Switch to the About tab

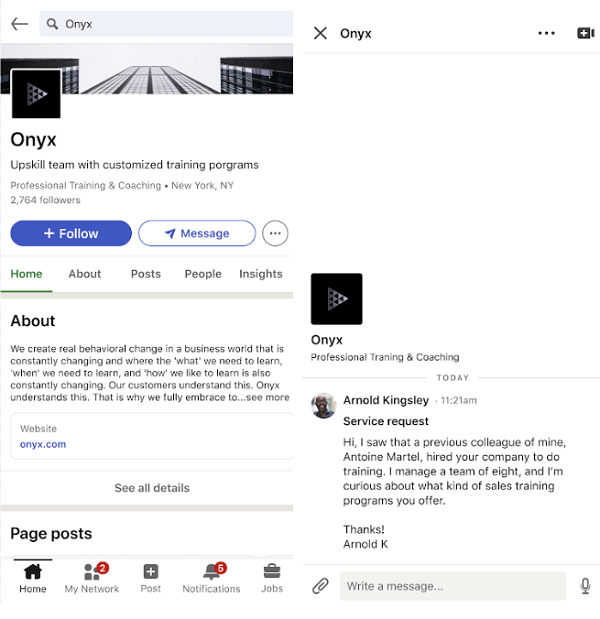(85, 274)
